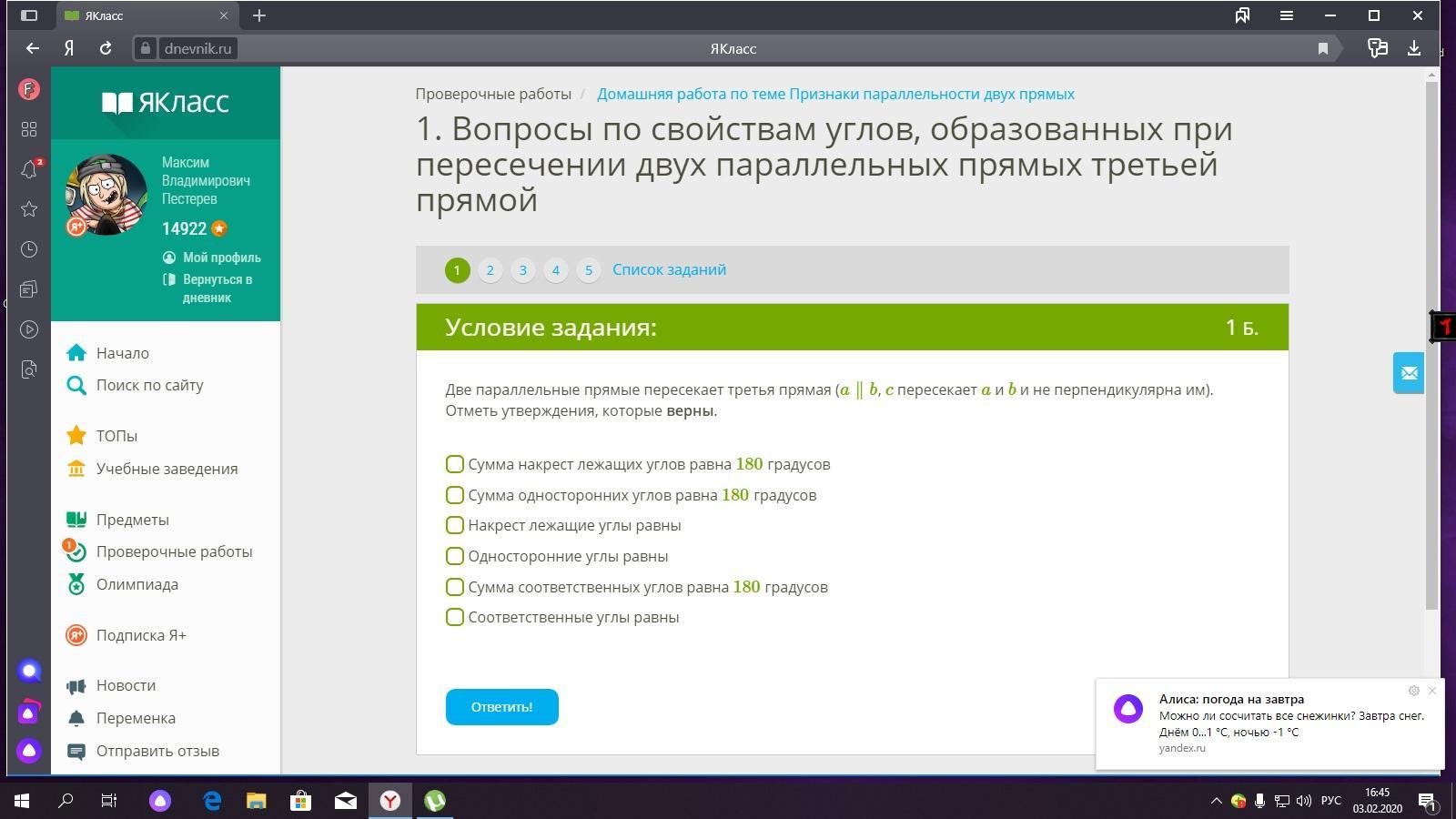Go to task number 2

(x=490, y=270)
